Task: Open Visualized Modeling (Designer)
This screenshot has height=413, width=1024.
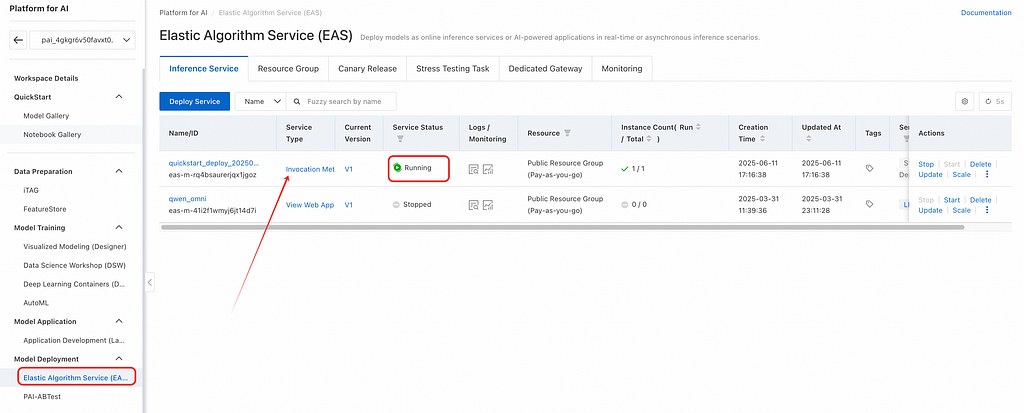Action: point(74,246)
